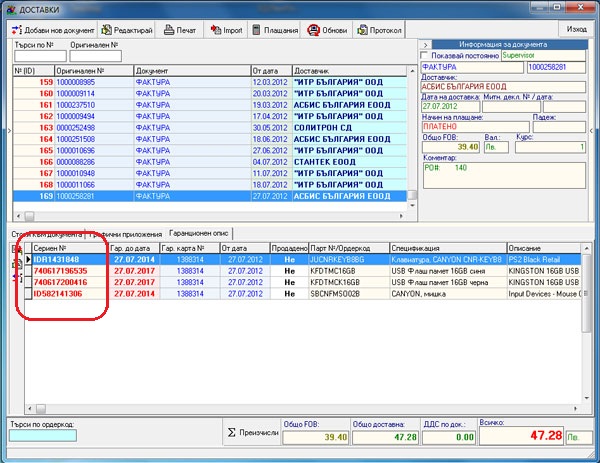
Task: Switch to the Гаранционен опис tab
Action: (x=197, y=233)
